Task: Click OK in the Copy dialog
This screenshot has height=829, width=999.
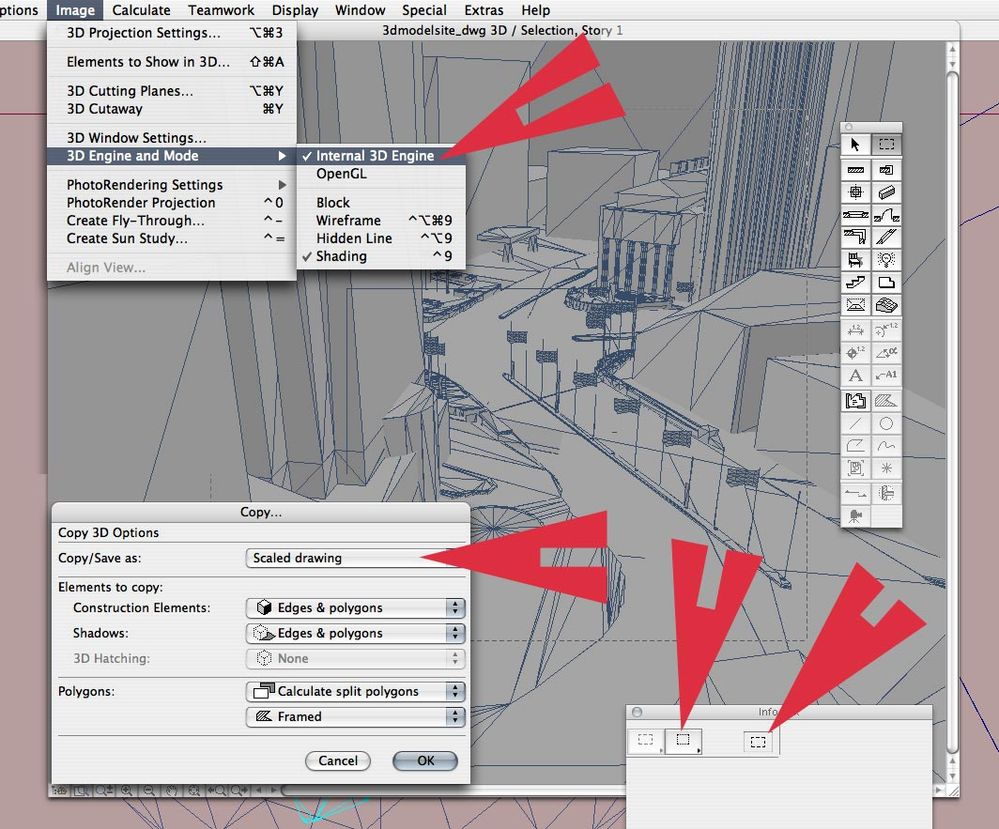Action: coord(425,761)
